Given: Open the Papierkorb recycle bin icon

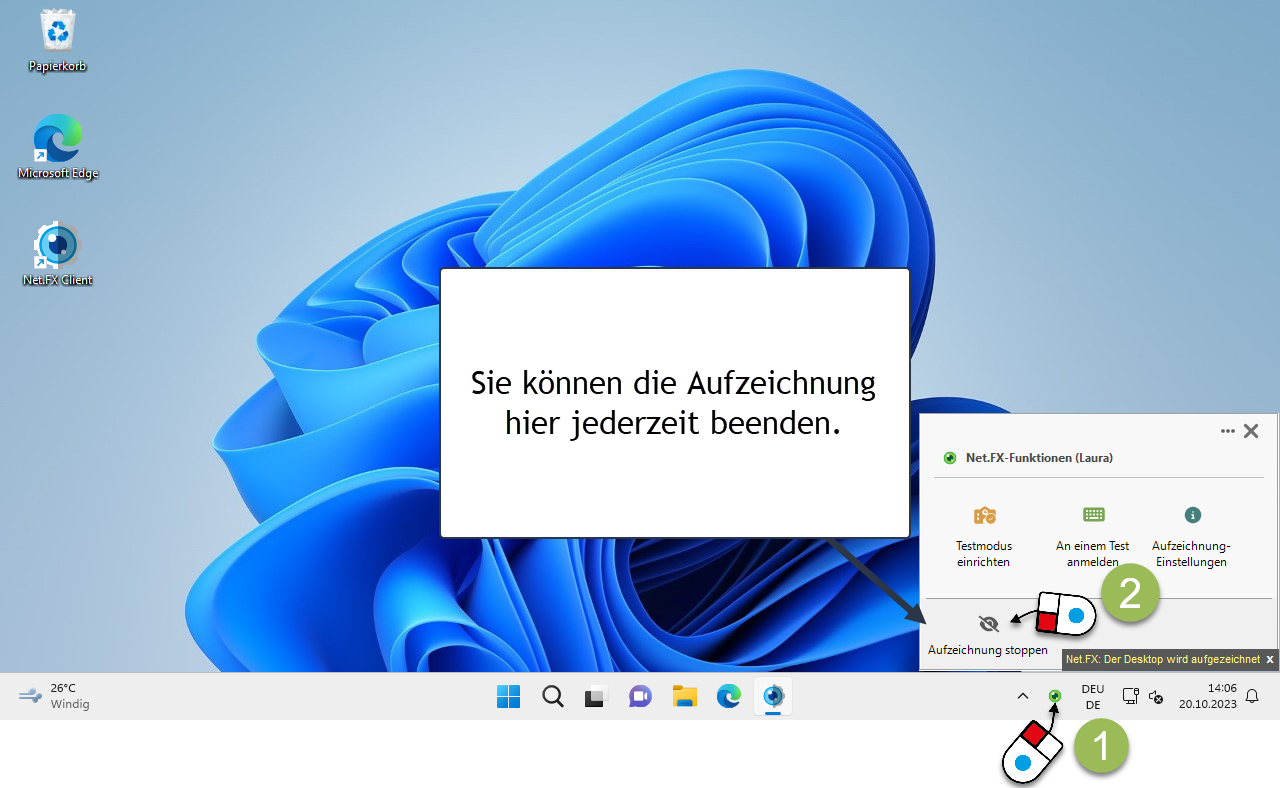Looking at the screenshot, I should click(58, 40).
